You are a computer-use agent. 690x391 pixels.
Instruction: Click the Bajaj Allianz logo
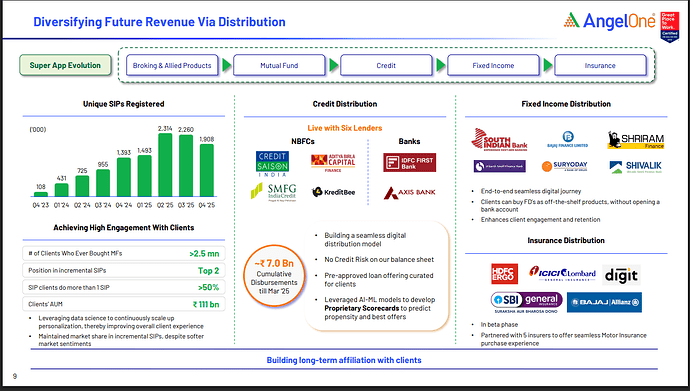tap(604, 302)
